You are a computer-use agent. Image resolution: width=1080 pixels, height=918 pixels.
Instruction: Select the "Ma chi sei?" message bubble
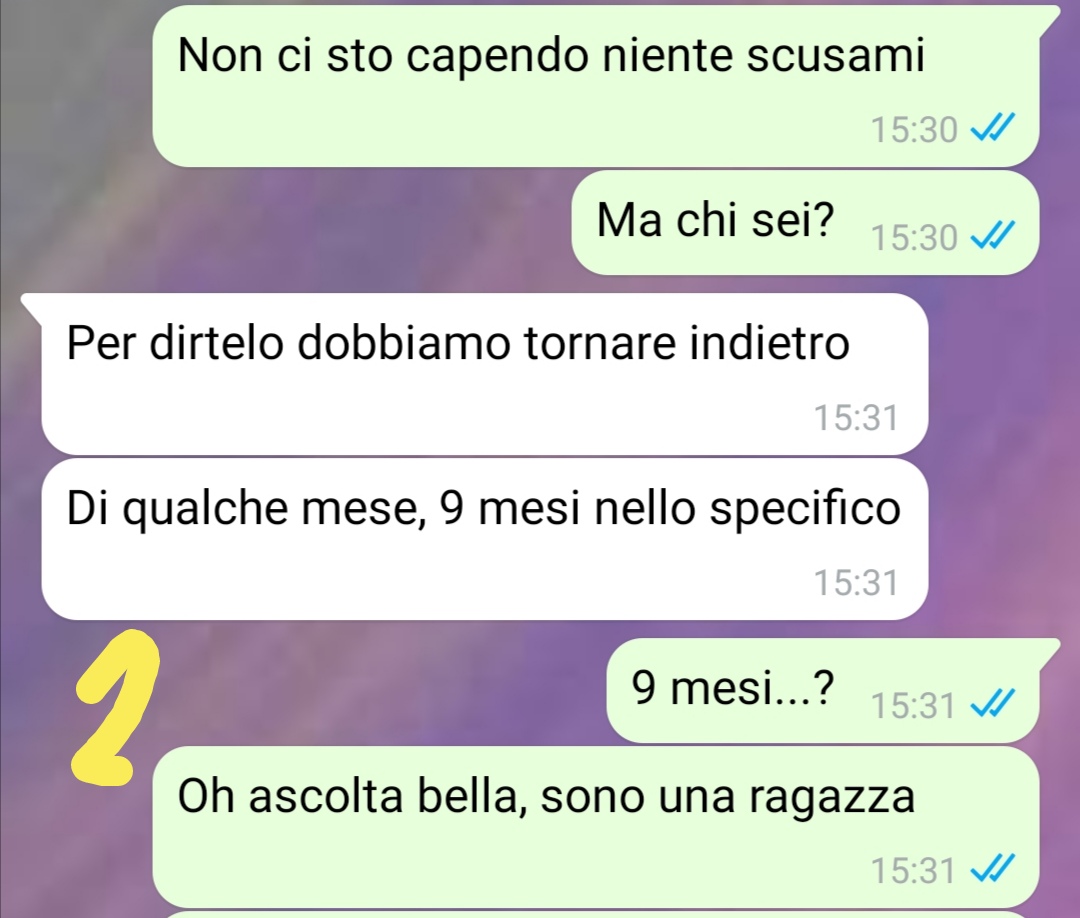805,223
